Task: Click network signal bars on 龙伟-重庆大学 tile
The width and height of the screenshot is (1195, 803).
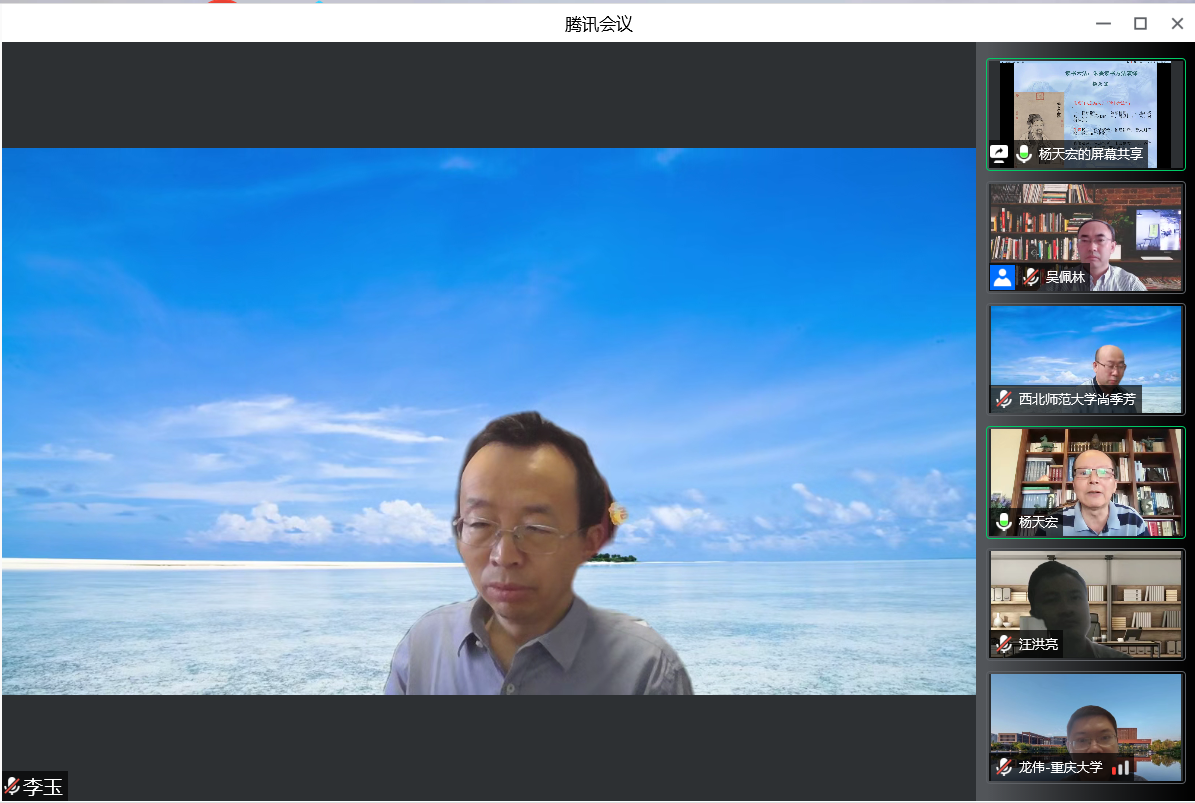Action: pyautogui.click(x=1122, y=767)
